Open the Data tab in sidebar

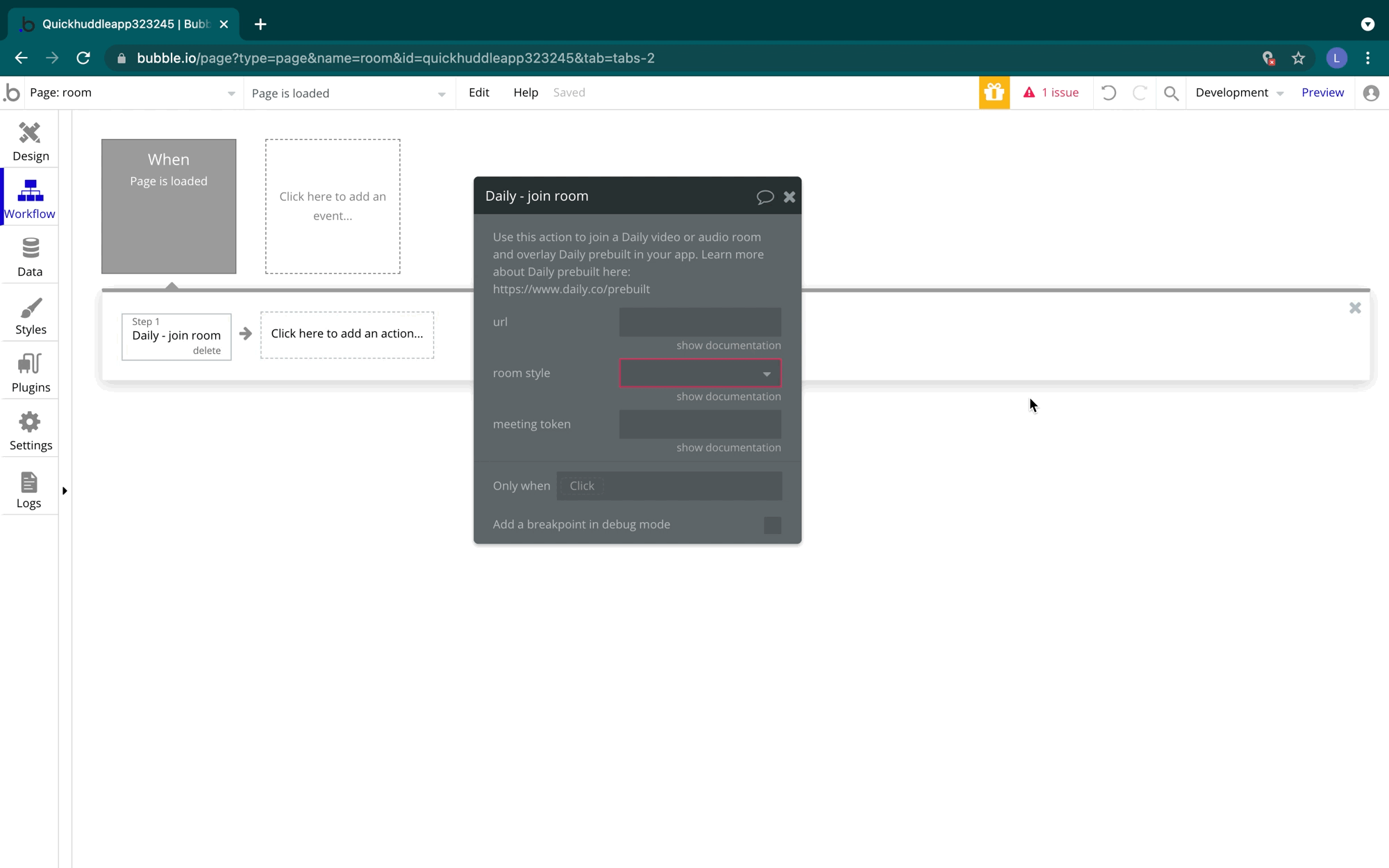[x=30, y=257]
